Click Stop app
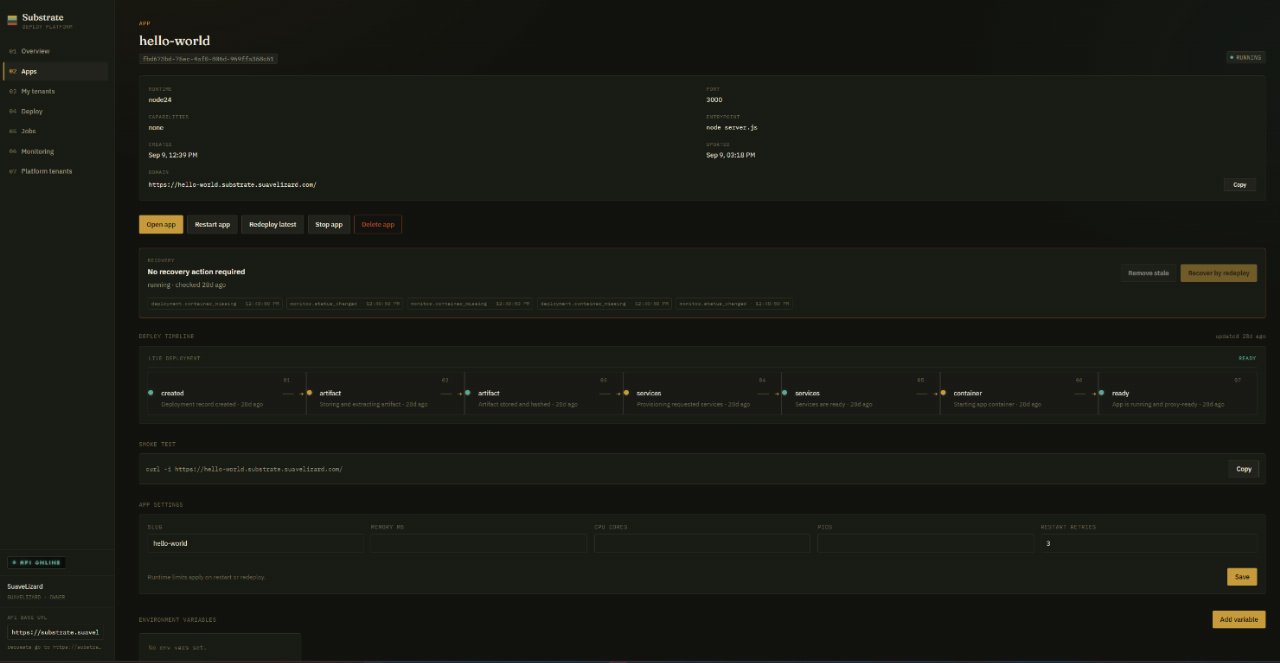The width and height of the screenshot is (1280, 663). pyautogui.click(x=329, y=224)
